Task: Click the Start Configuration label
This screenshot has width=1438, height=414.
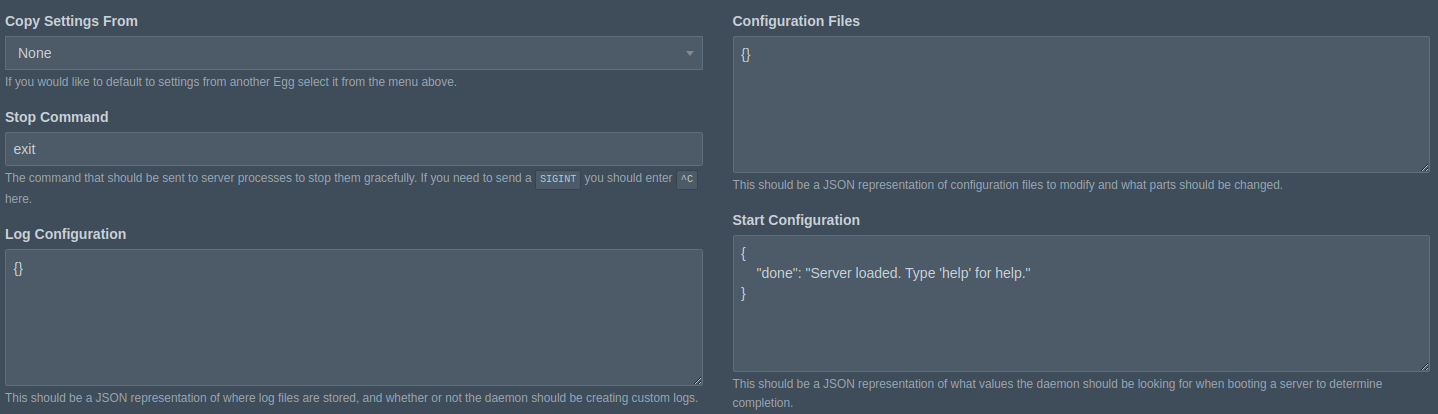Action: point(796,220)
